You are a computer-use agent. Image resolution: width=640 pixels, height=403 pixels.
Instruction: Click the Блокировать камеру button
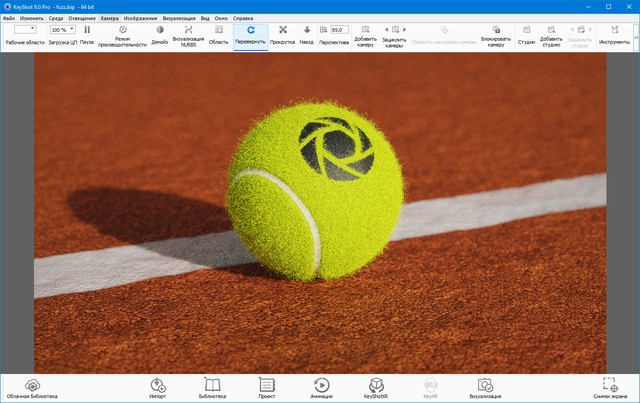coord(495,36)
